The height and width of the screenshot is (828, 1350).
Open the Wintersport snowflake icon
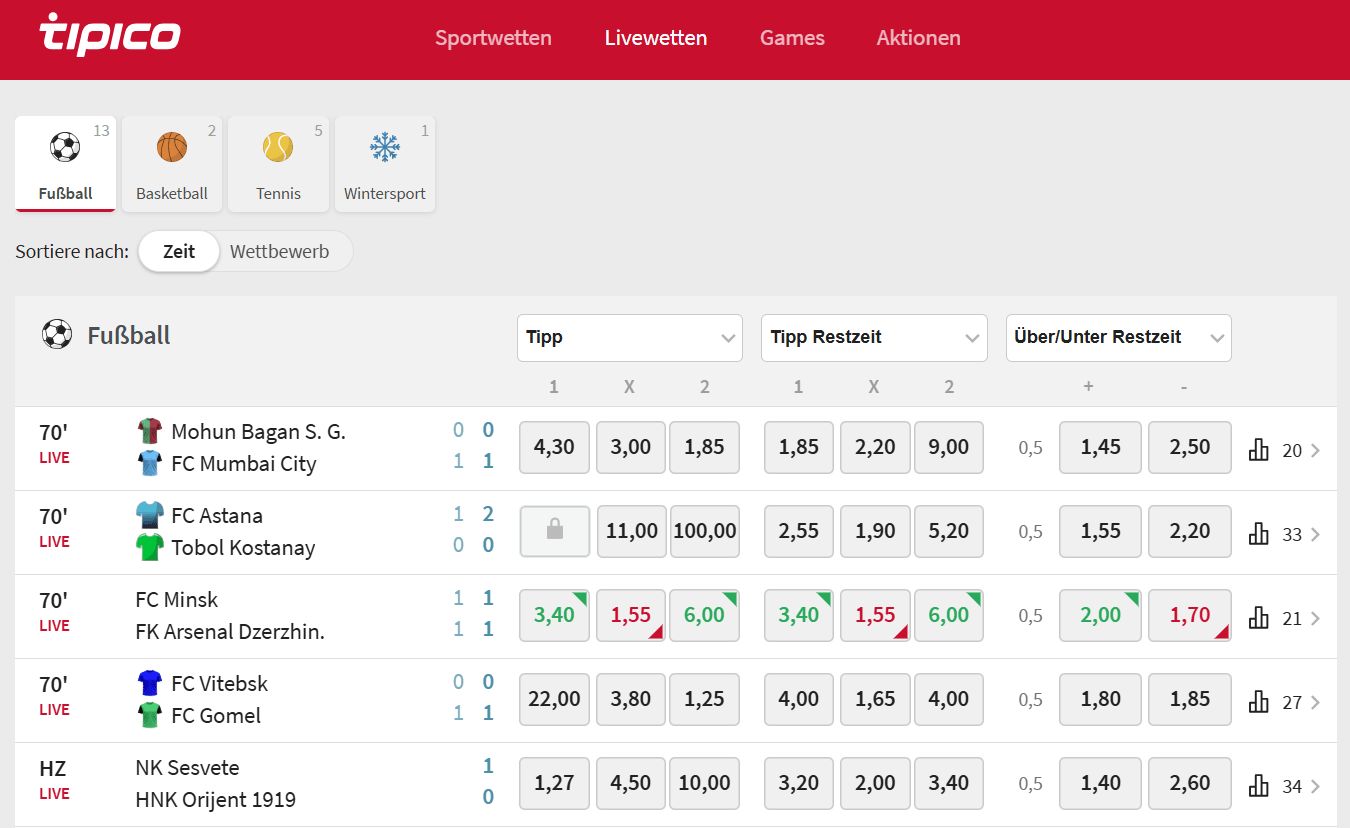coord(385,148)
